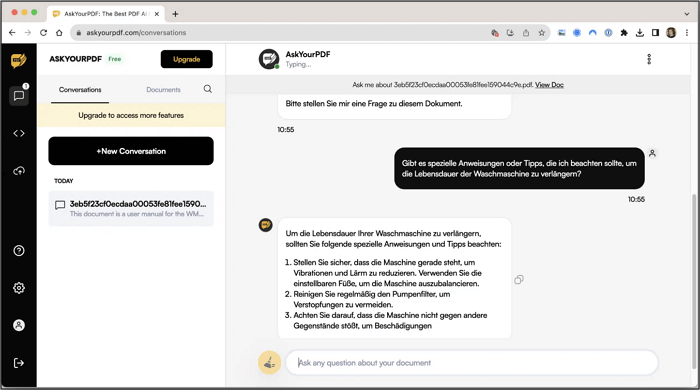Screen dimensions: 700x390
Task: Open the help question mark icon
Action: click(x=19, y=251)
